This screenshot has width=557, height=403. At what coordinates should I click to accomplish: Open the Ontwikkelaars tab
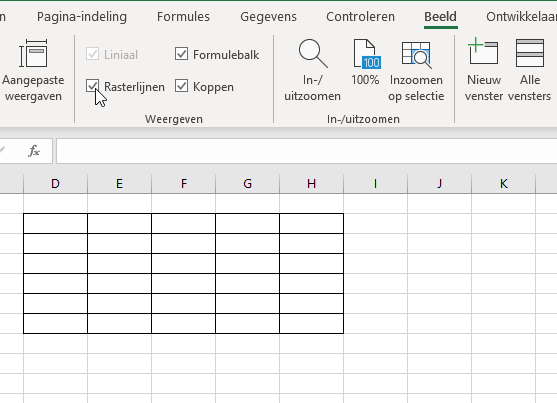(x=521, y=17)
